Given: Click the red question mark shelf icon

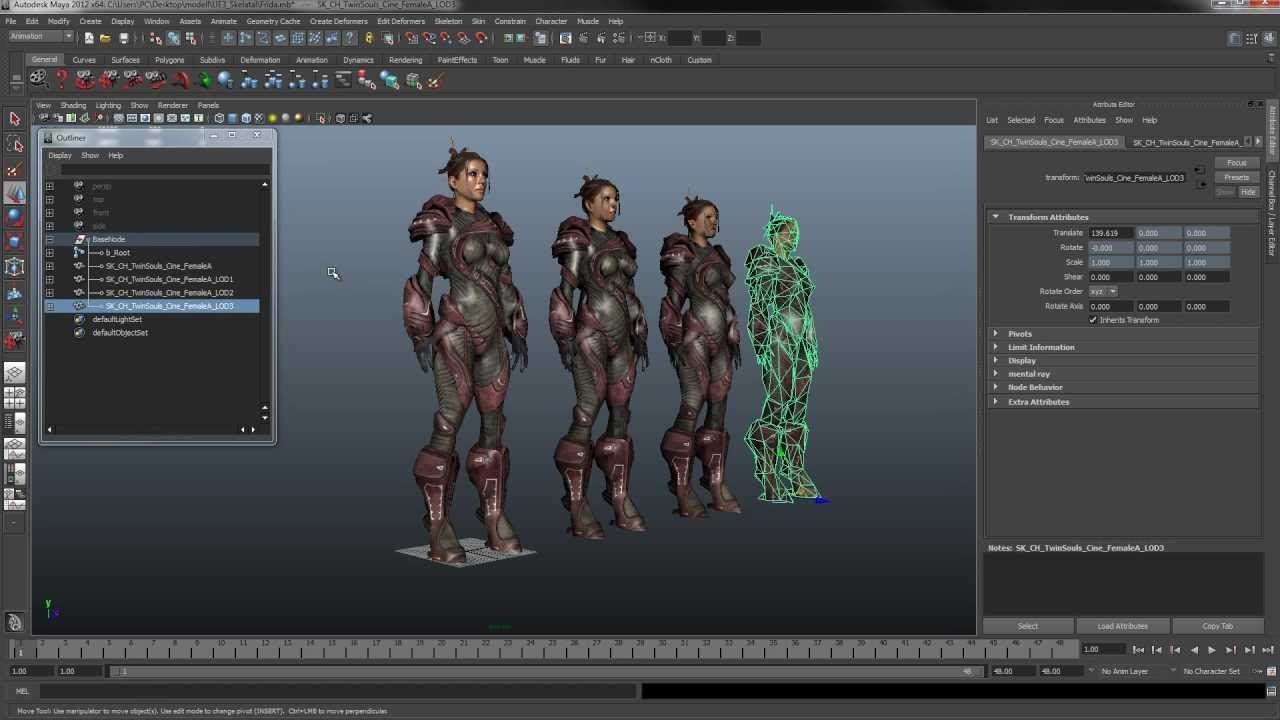Looking at the screenshot, I should pos(62,80).
